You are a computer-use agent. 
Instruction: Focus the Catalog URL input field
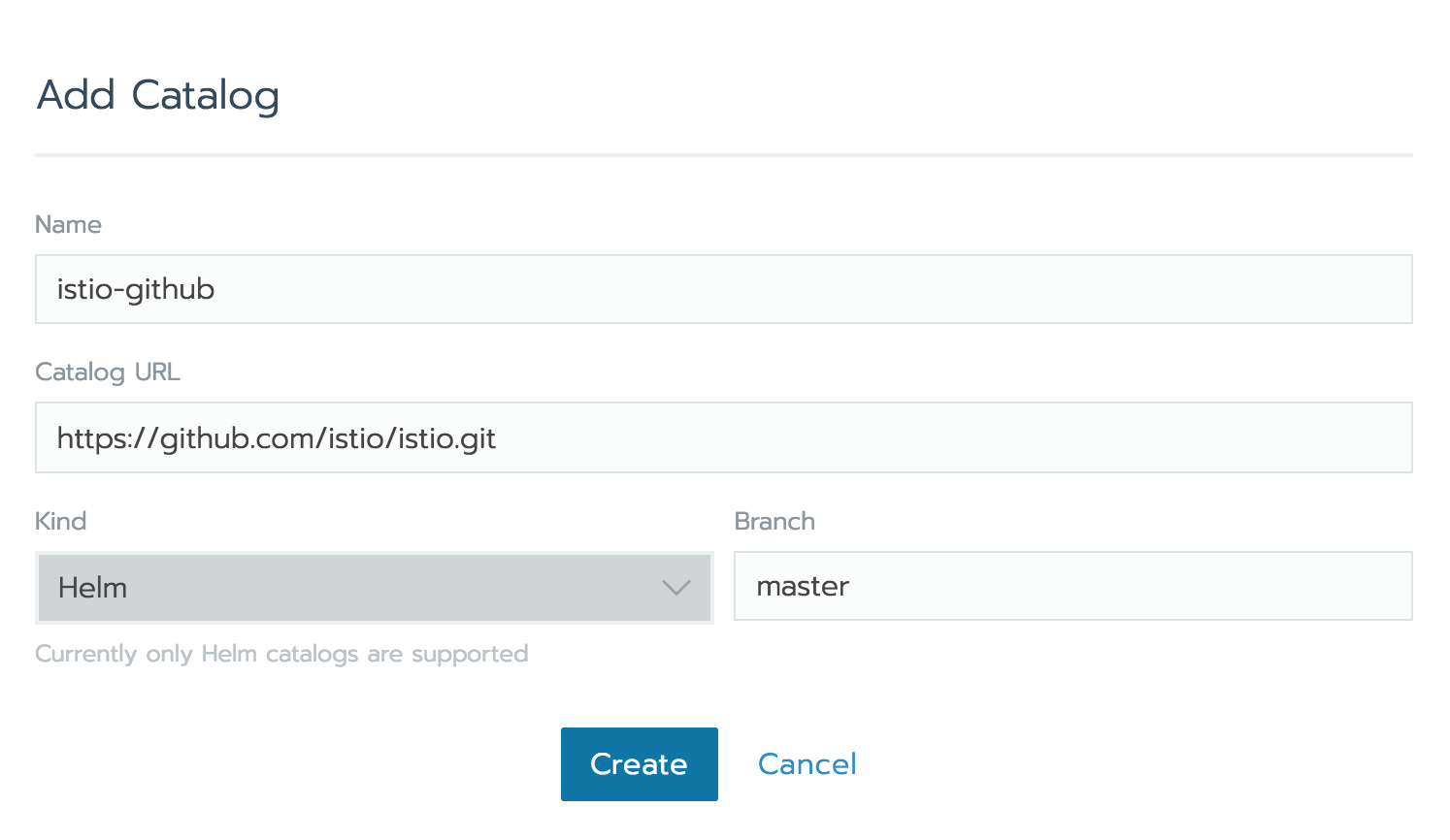(724, 437)
